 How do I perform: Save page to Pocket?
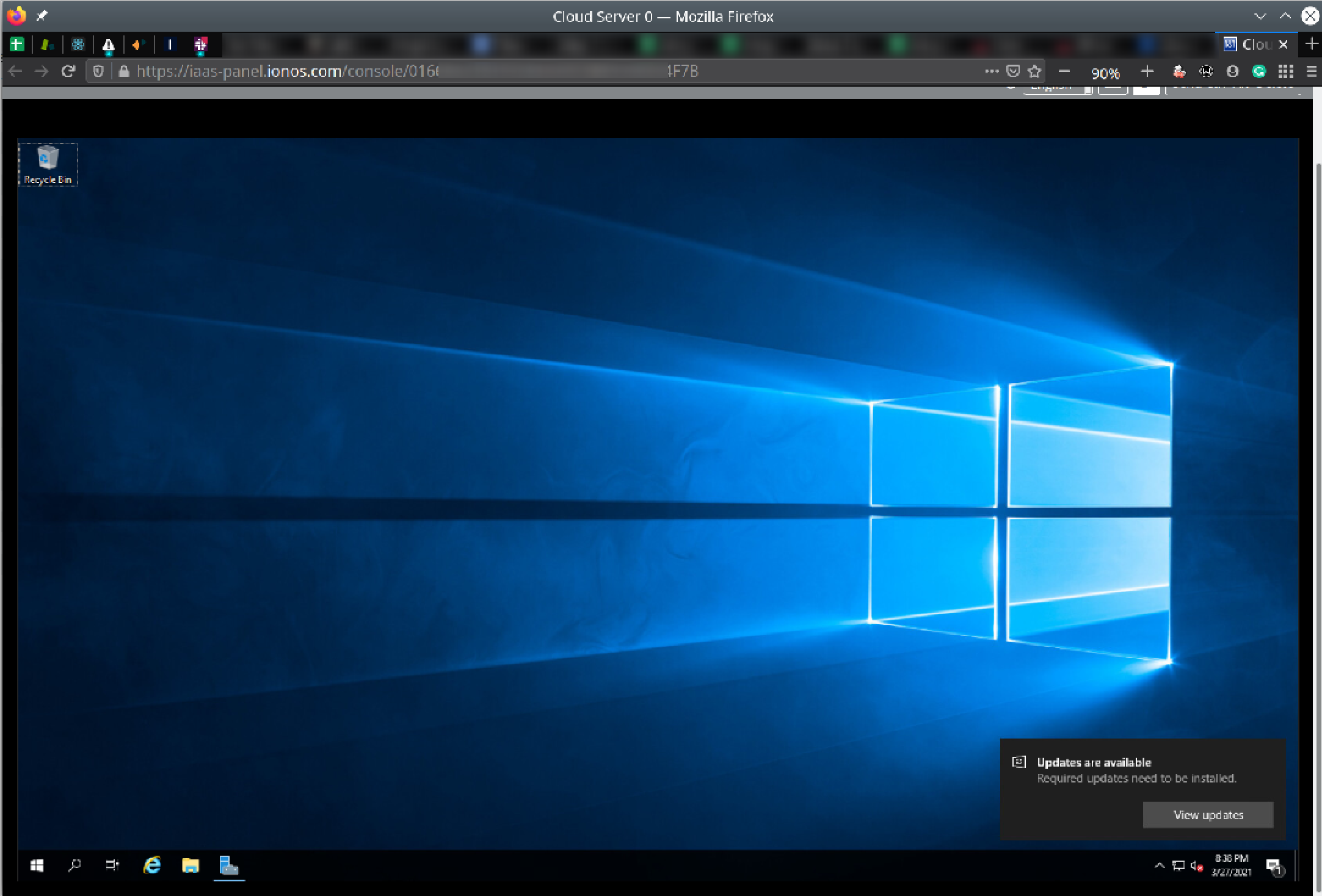pyautogui.click(x=1013, y=71)
